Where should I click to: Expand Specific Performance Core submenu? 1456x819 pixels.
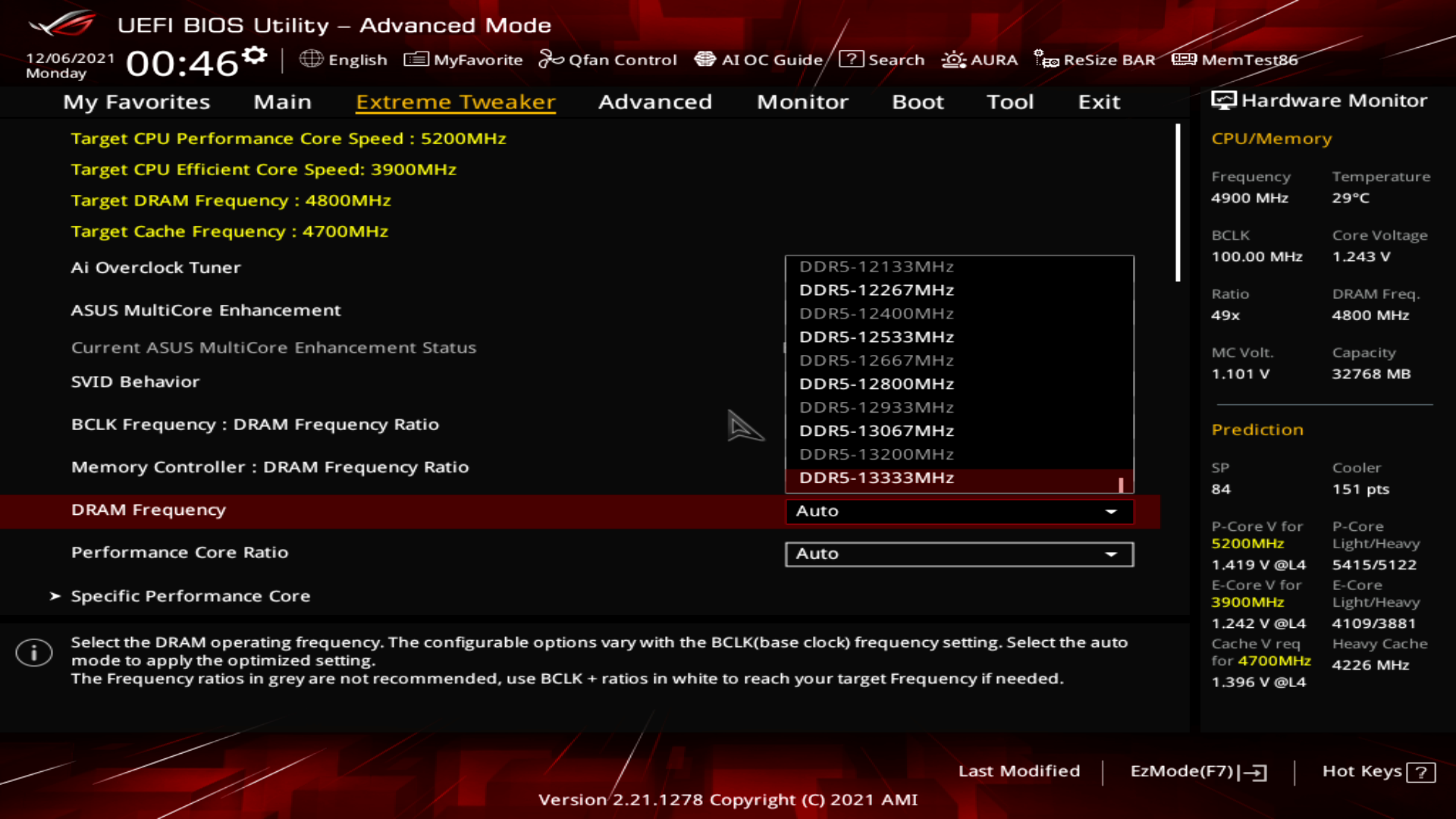click(190, 596)
